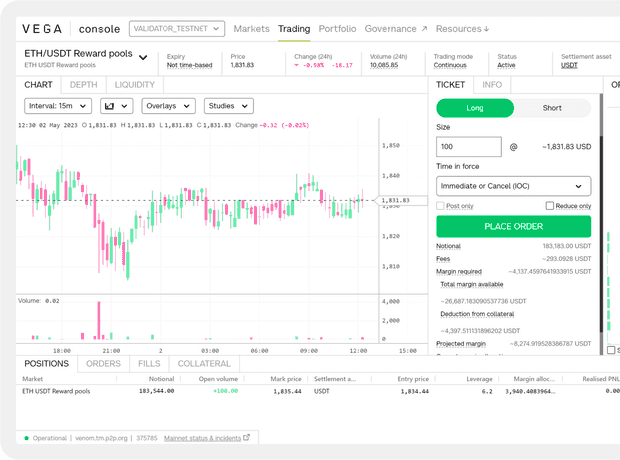Click the Price value 1,831.83 in header
620x460 pixels.
point(242,65)
